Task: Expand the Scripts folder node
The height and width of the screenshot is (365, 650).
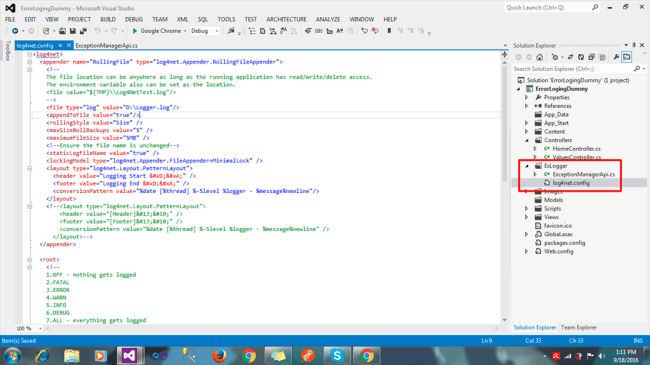Action: point(527,209)
